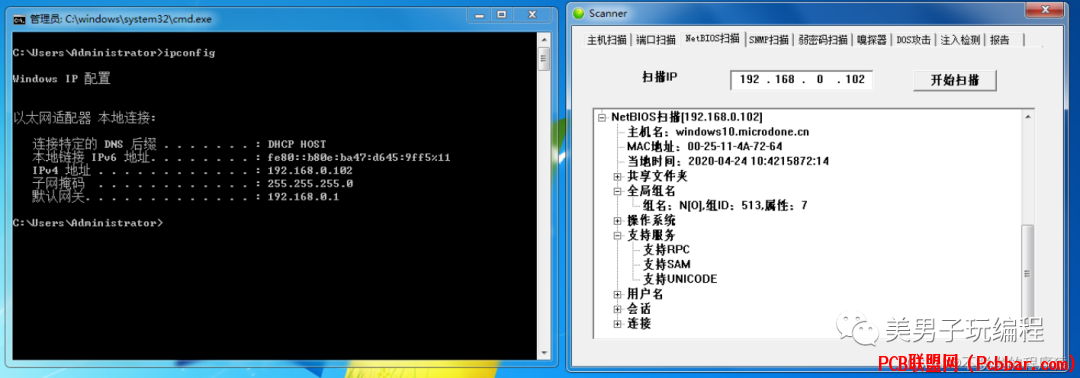Collapse the 全局组名 tree node

(x=618, y=191)
